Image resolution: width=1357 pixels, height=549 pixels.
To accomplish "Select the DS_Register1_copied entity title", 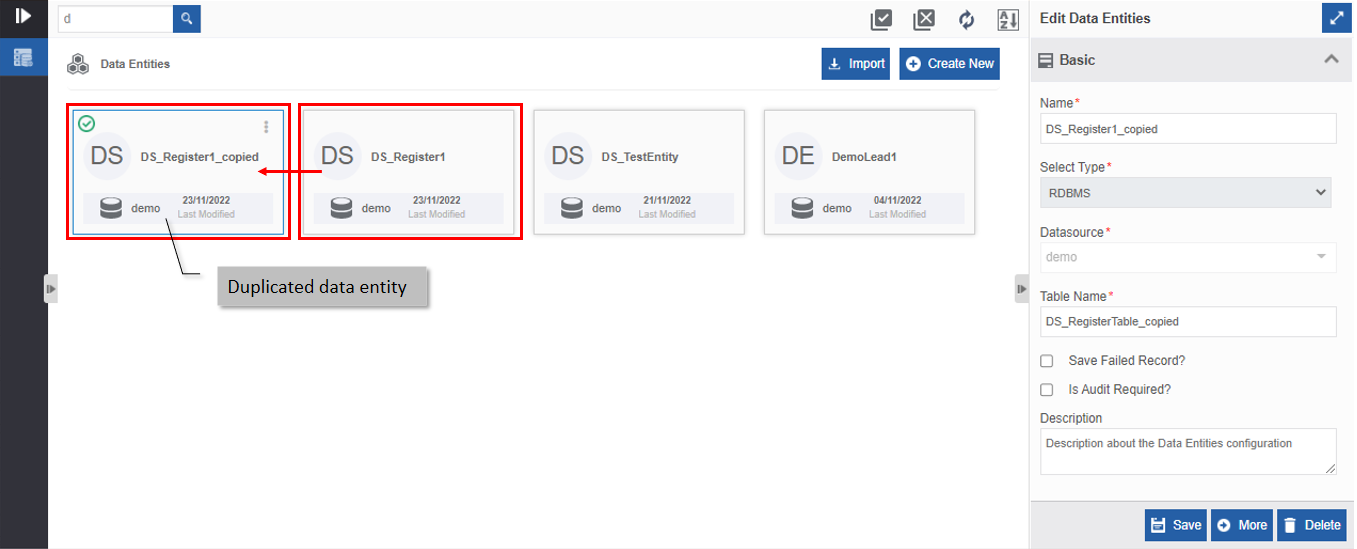I will click(200, 157).
